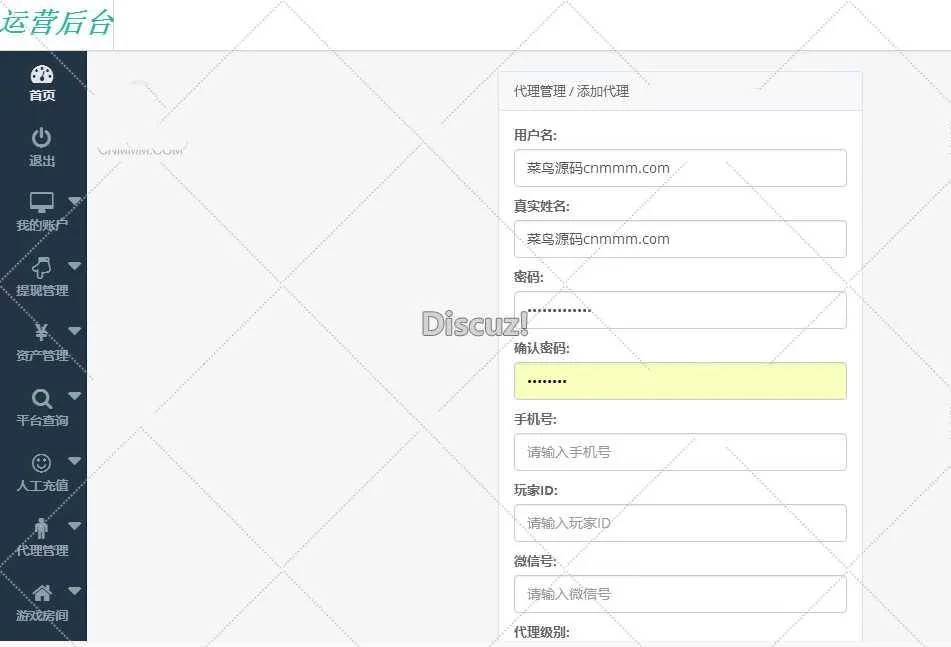Focus the 用户名 input field

coord(680,168)
